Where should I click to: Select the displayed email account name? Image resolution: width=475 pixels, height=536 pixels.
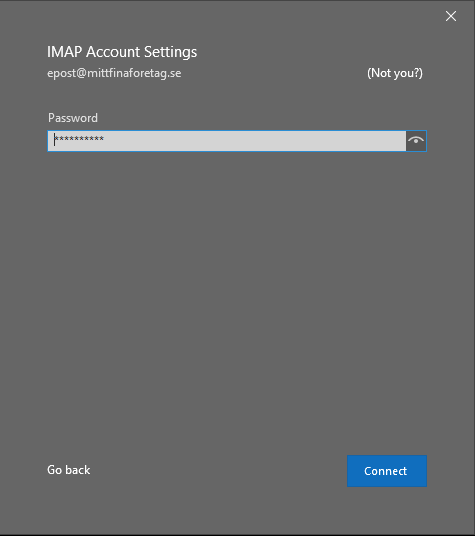(114, 73)
